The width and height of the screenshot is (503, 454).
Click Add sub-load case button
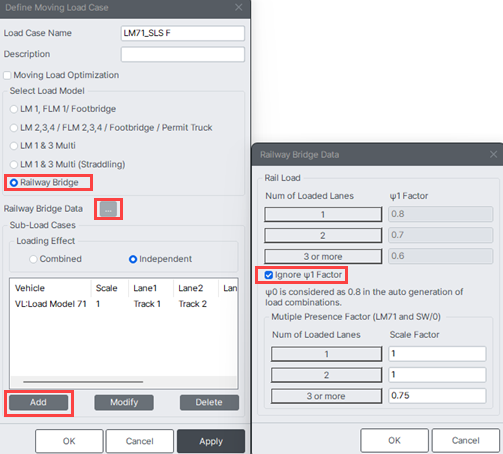point(39,403)
